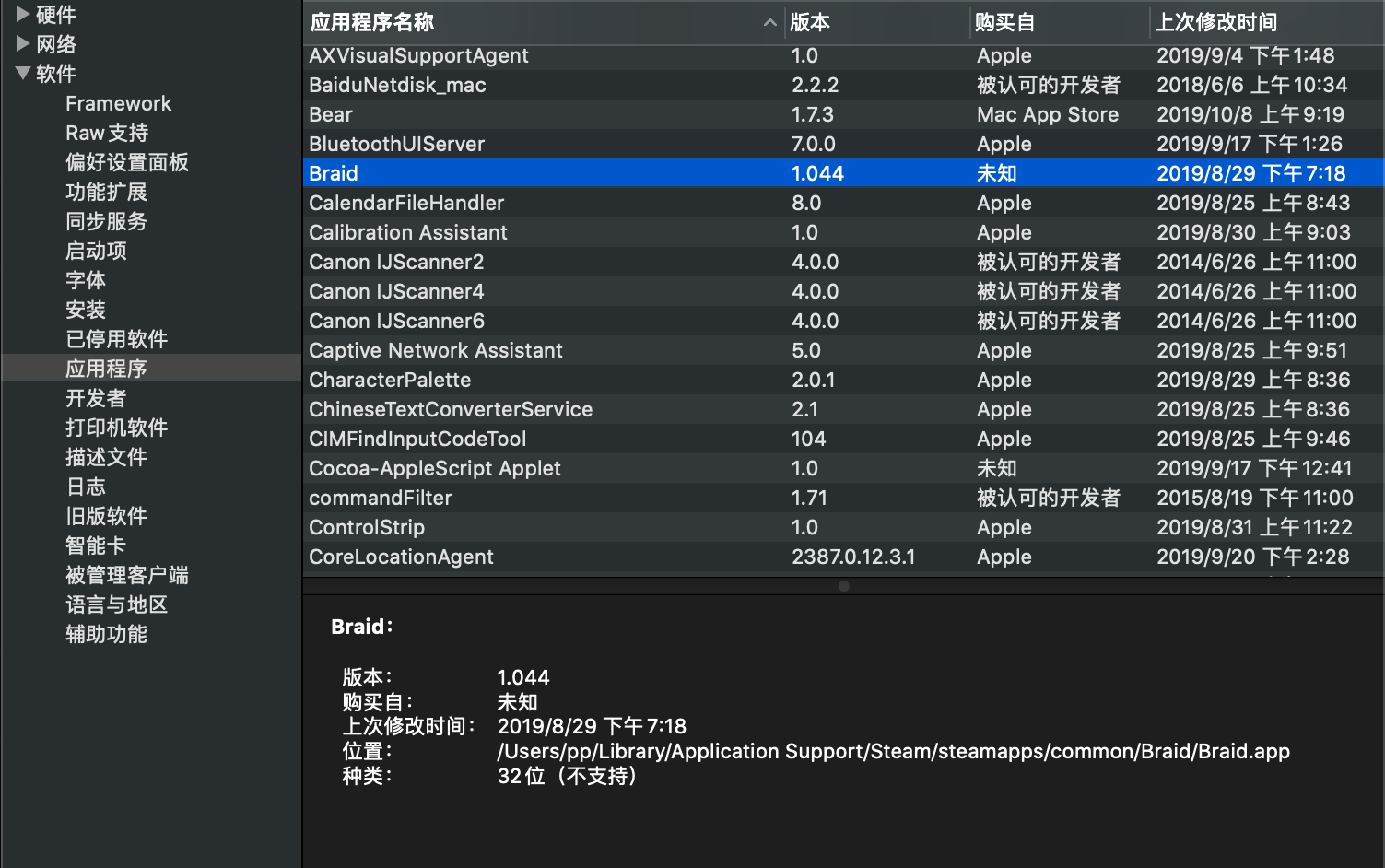
Task: Open 功能扩展 sidebar item
Action: click(x=106, y=192)
